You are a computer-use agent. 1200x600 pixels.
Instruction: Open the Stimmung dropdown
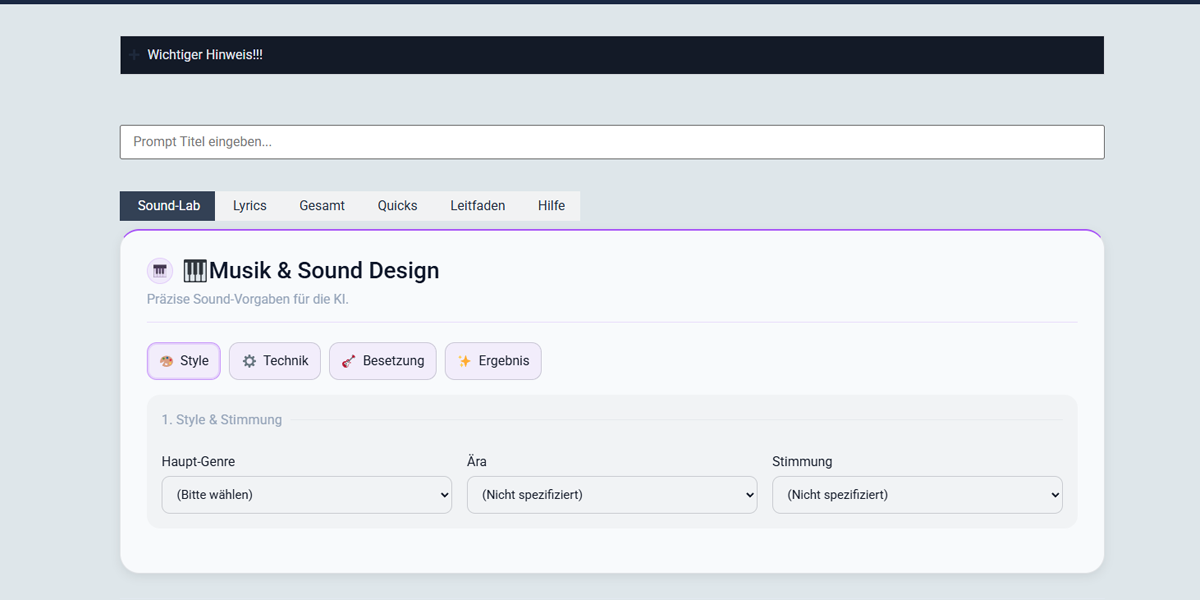coord(916,495)
